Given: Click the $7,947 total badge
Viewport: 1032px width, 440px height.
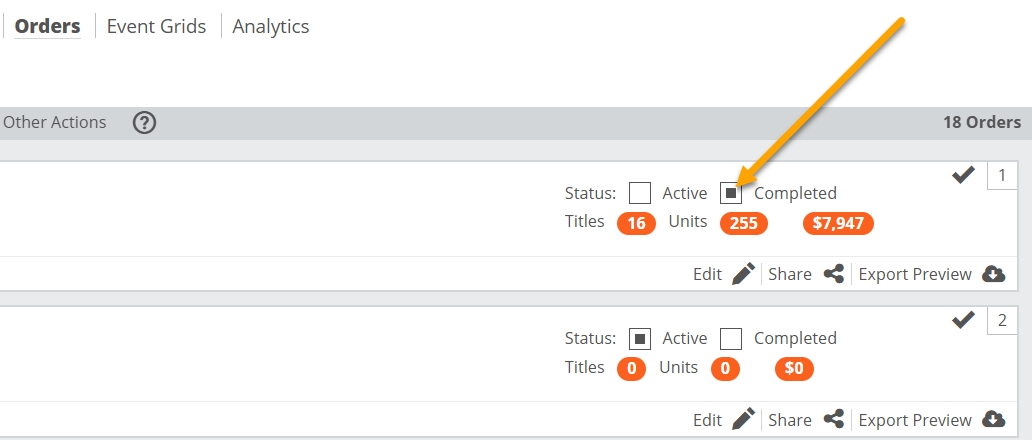Looking at the screenshot, I should (x=838, y=223).
